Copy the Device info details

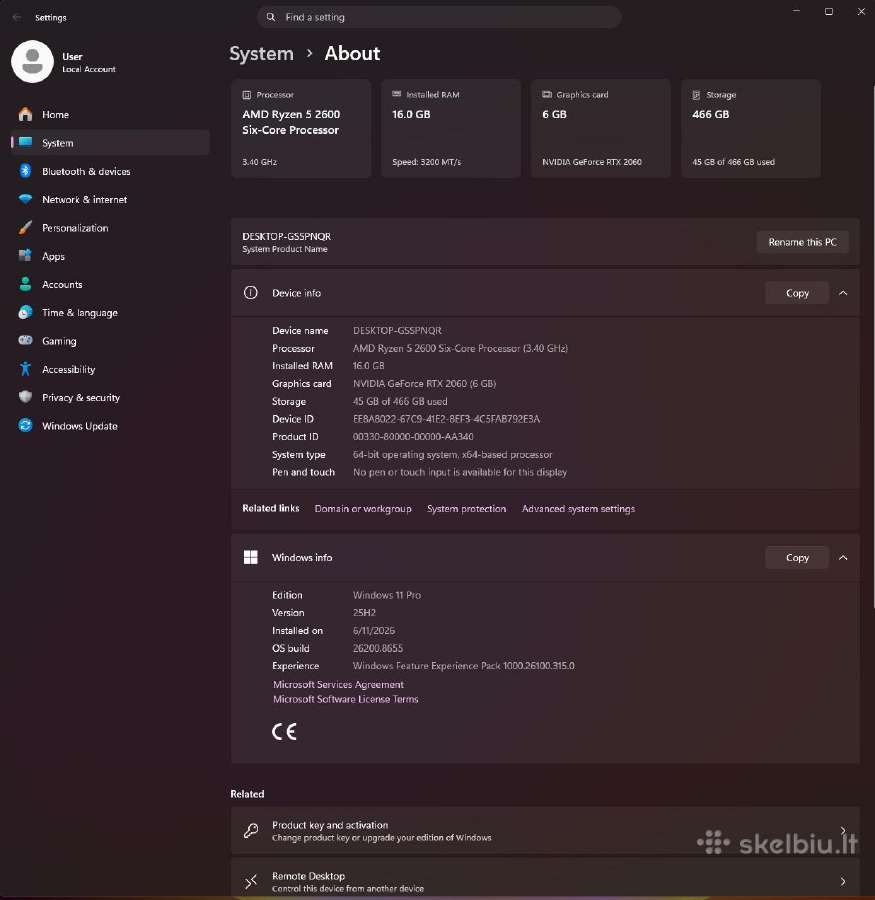coord(797,293)
